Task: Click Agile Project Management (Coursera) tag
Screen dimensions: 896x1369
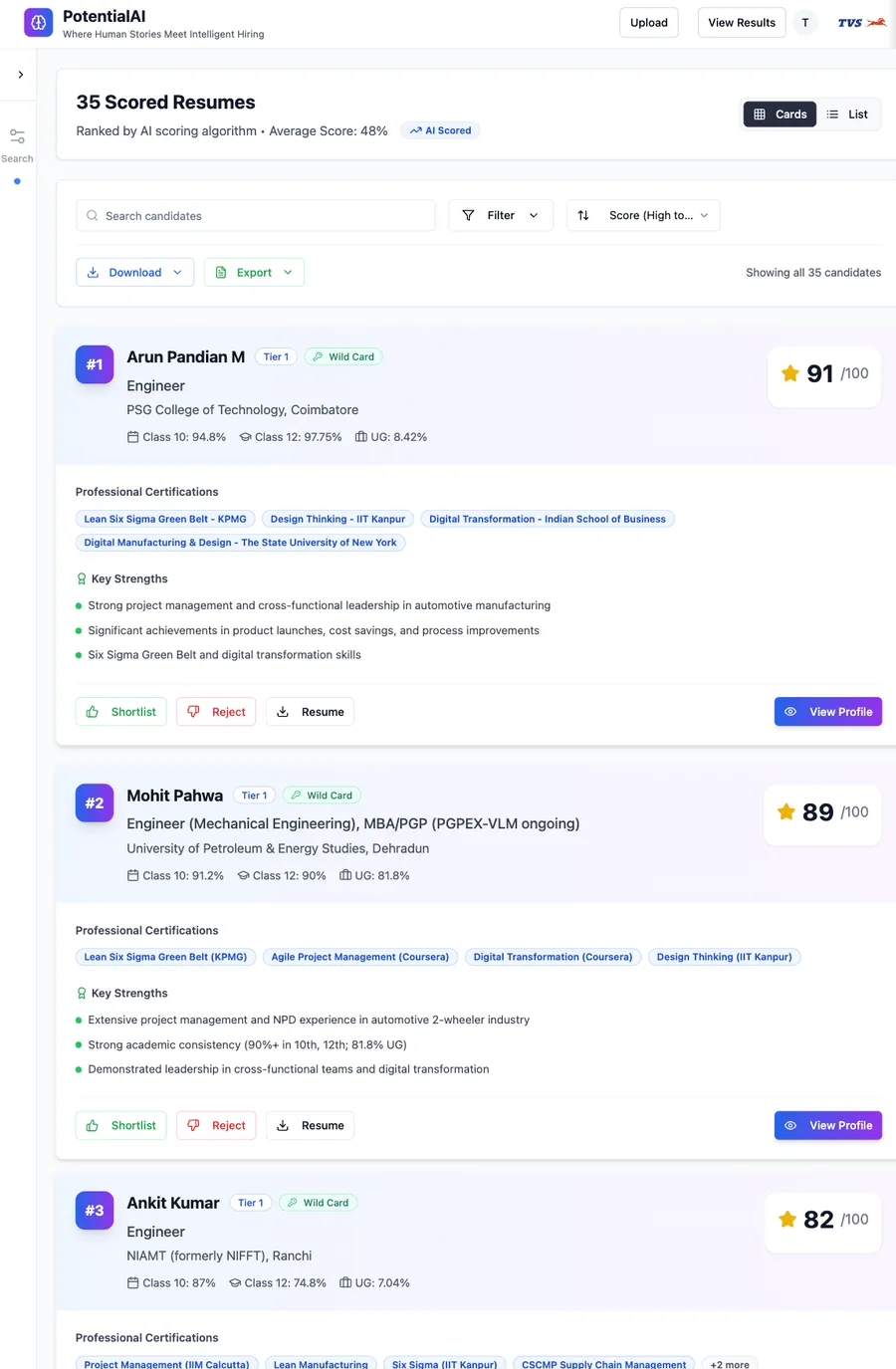Action: (360, 957)
